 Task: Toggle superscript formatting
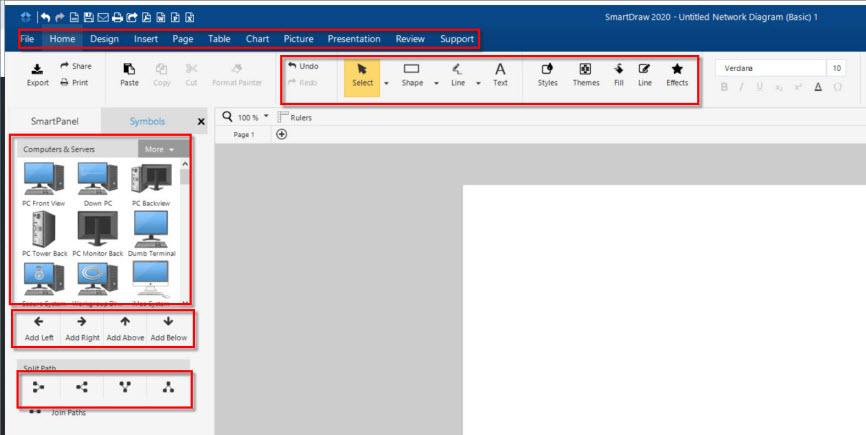pyautogui.click(x=798, y=87)
